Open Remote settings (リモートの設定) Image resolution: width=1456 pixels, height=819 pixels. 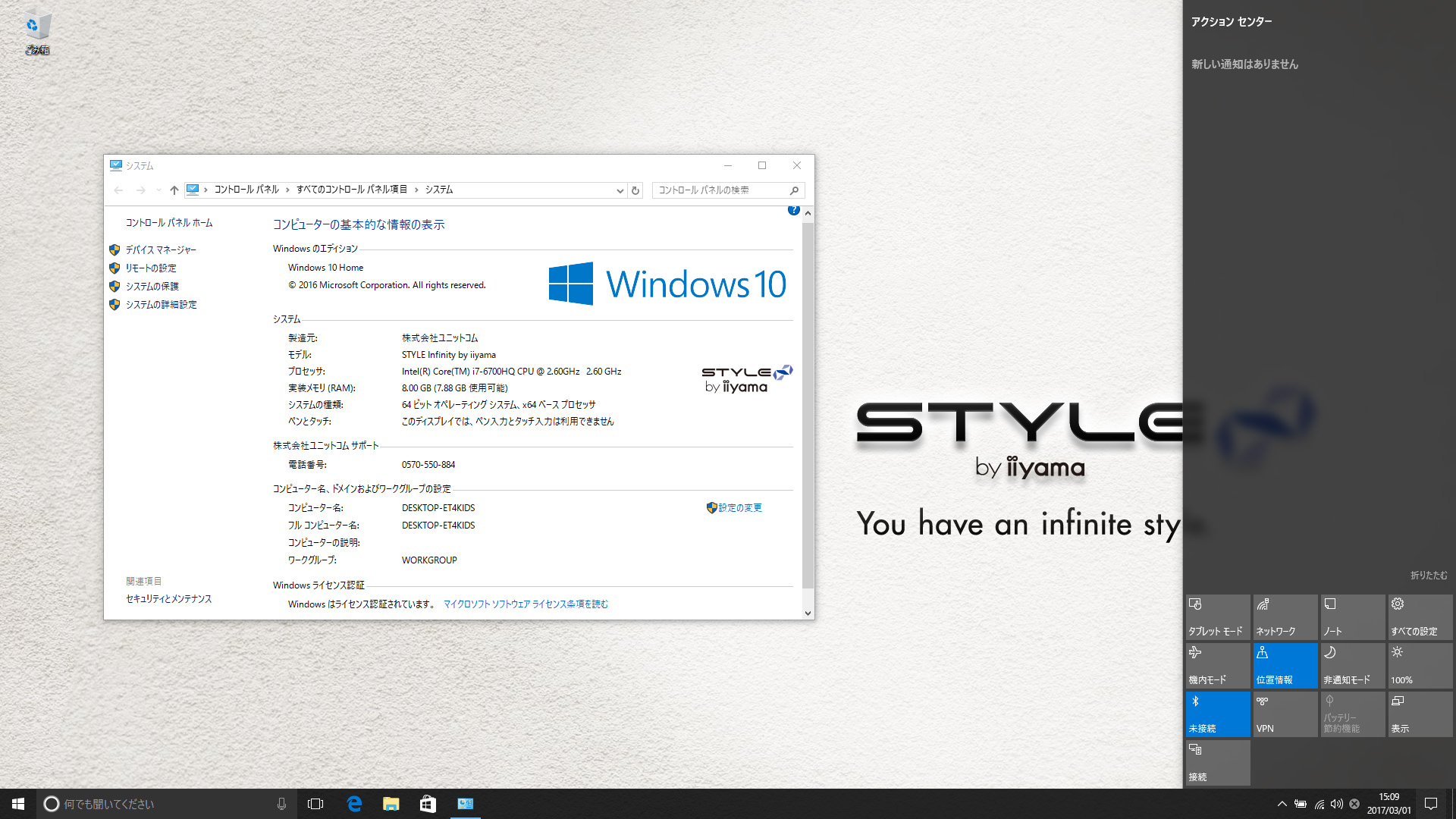pyautogui.click(x=150, y=268)
